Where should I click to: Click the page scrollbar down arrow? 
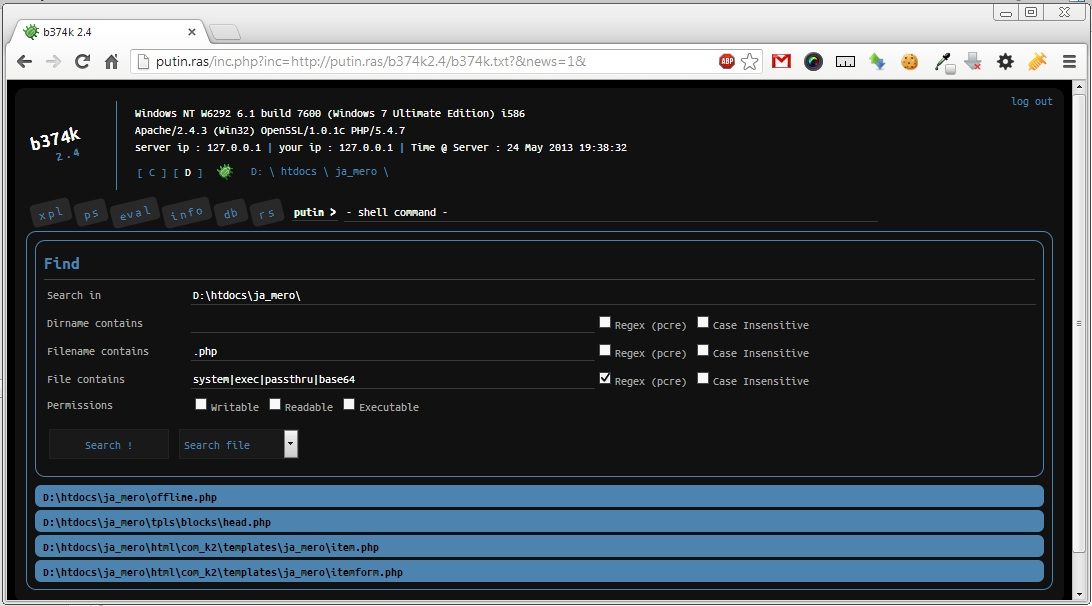tap(1079, 593)
